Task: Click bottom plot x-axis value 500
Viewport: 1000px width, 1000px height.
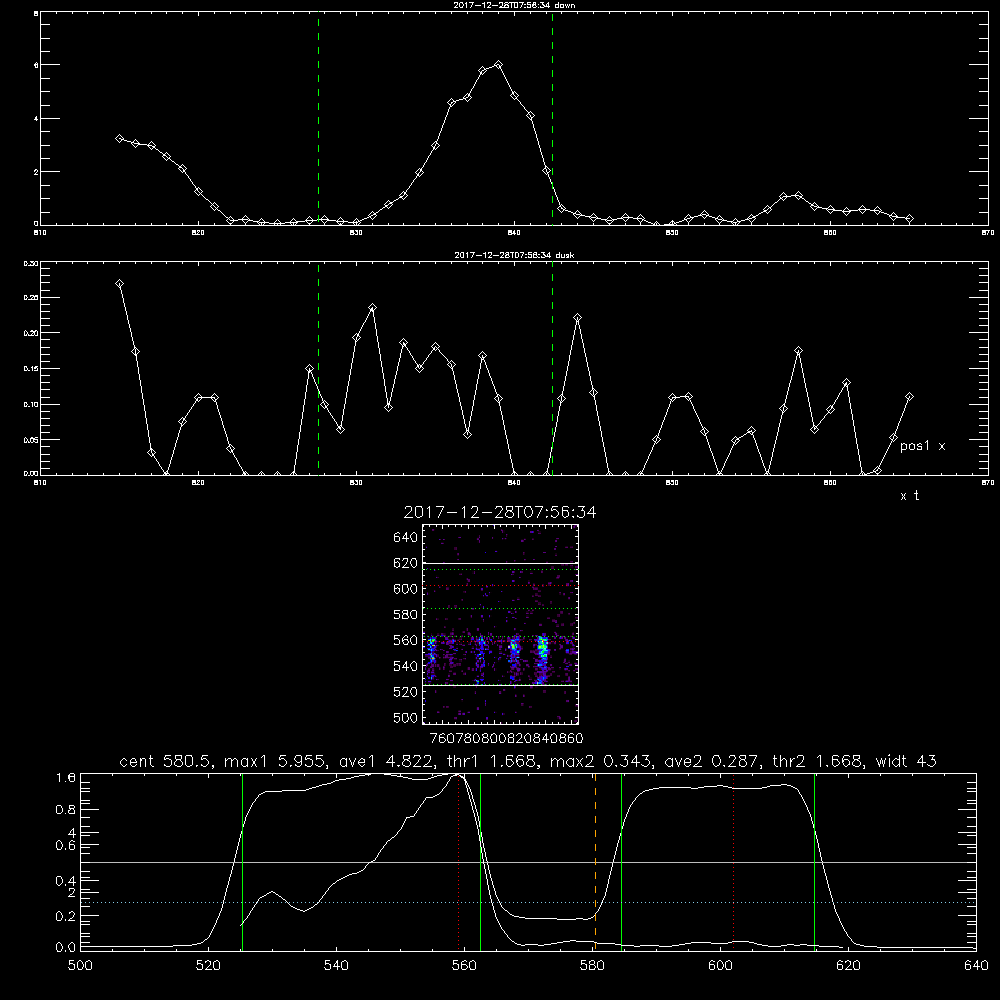Action: click(80, 966)
